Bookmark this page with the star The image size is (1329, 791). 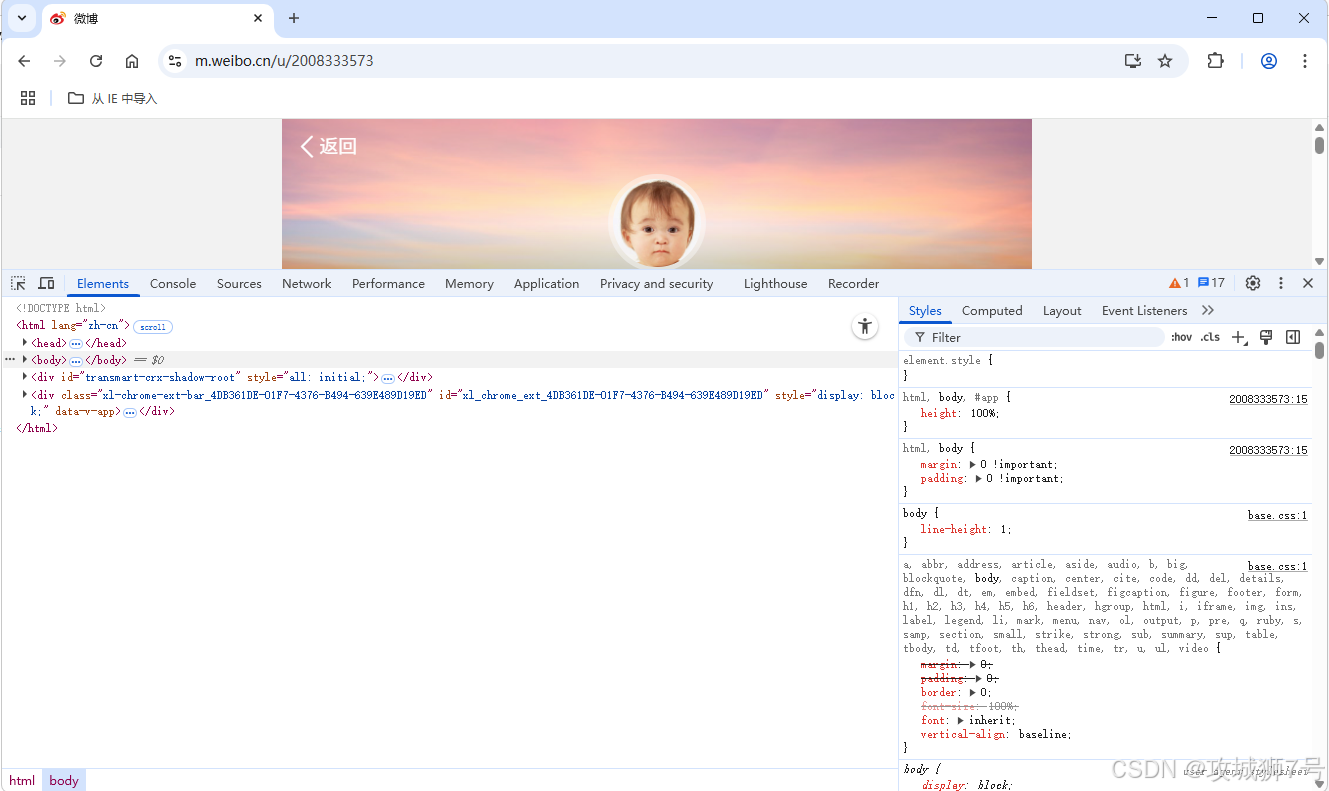coord(1165,61)
